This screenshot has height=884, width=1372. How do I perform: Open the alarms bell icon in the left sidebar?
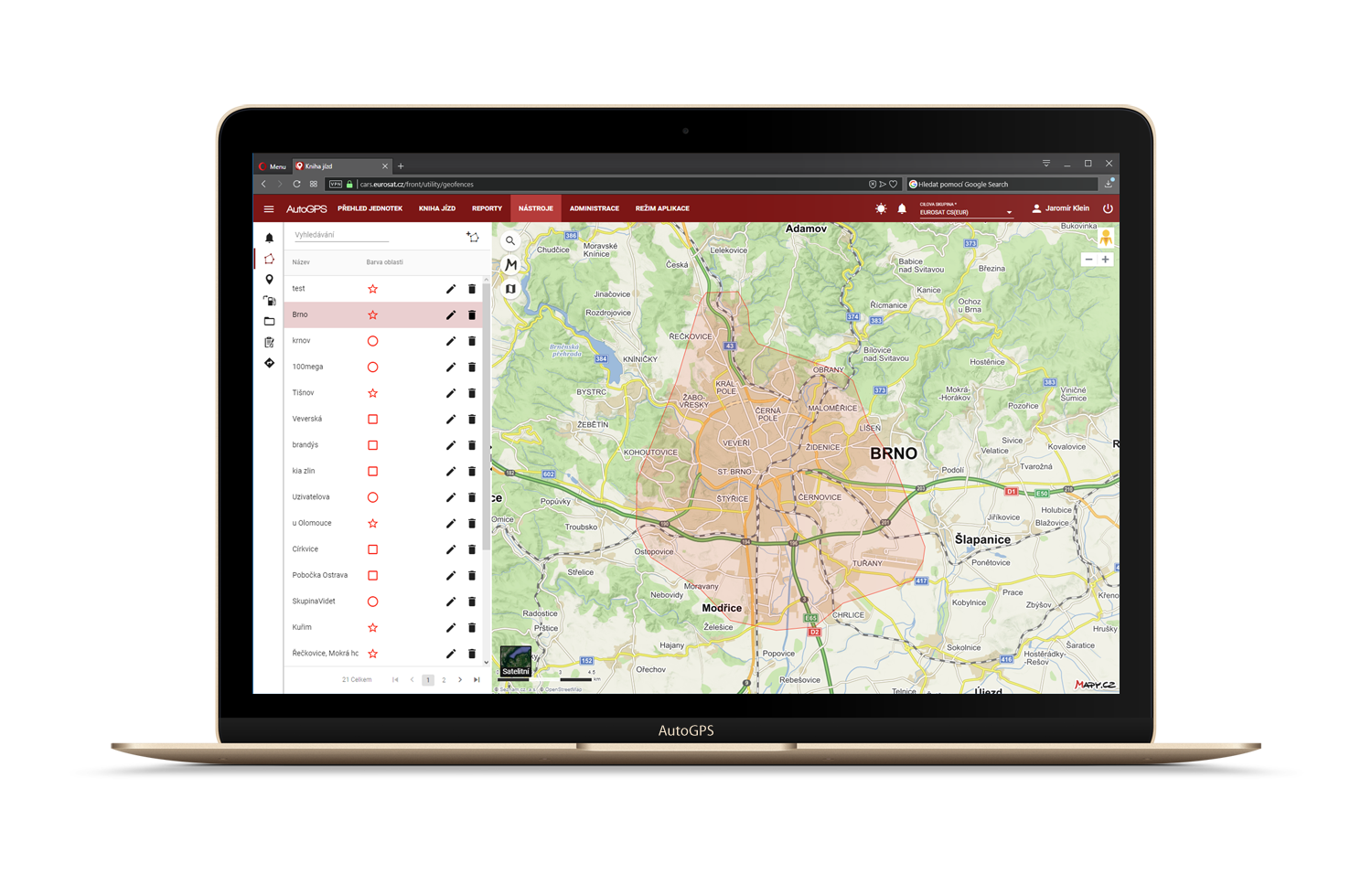click(269, 238)
